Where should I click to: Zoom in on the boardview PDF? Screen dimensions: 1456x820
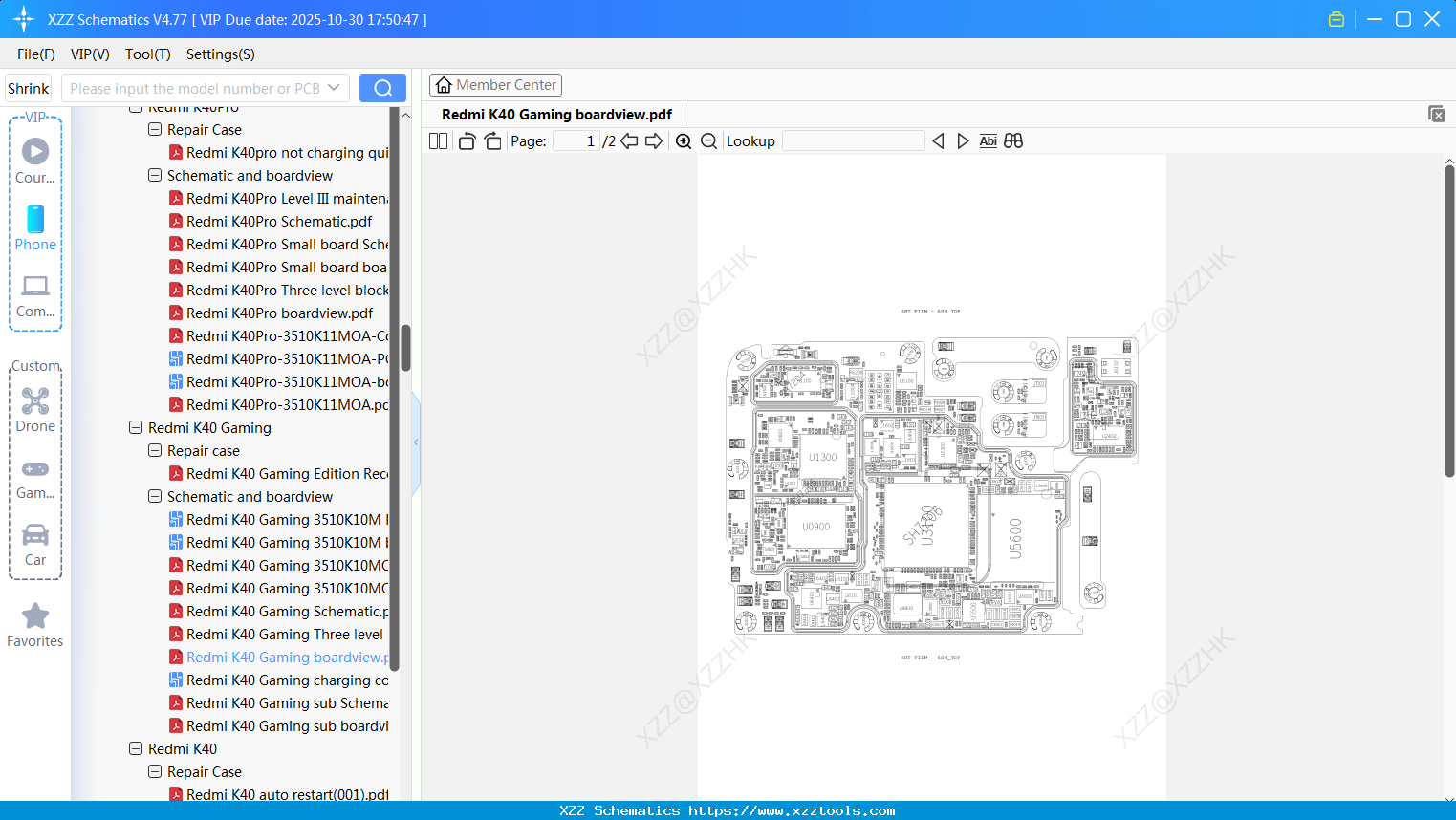(684, 140)
